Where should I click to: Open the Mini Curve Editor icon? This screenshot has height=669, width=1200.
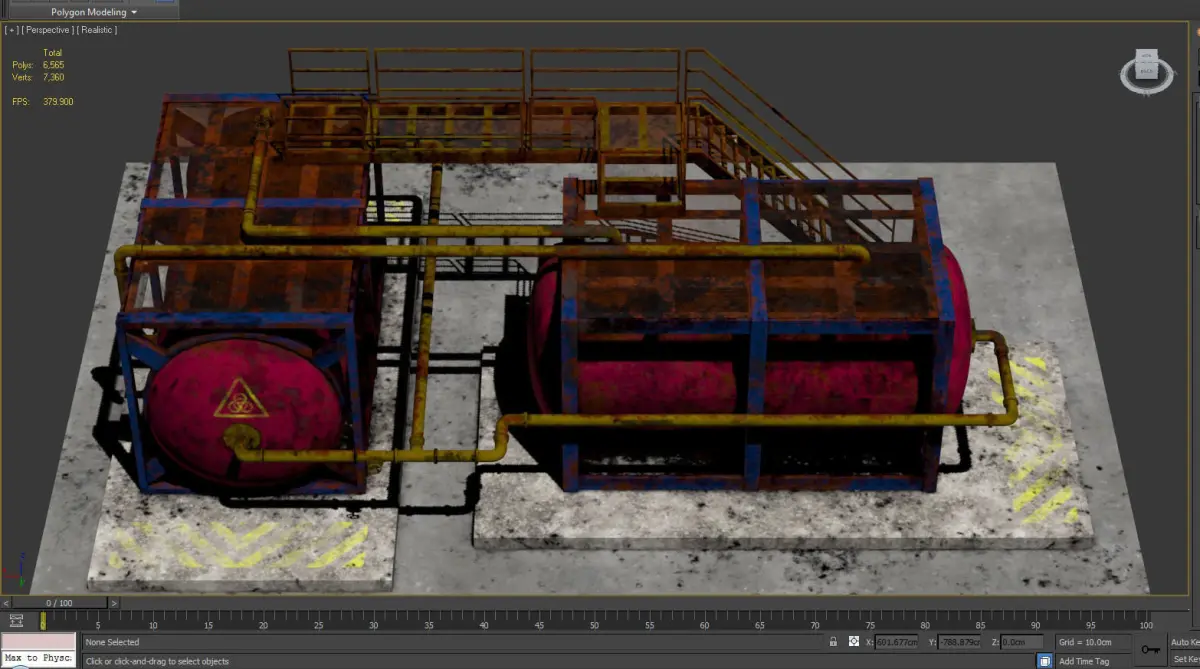pyautogui.click(x=16, y=620)
